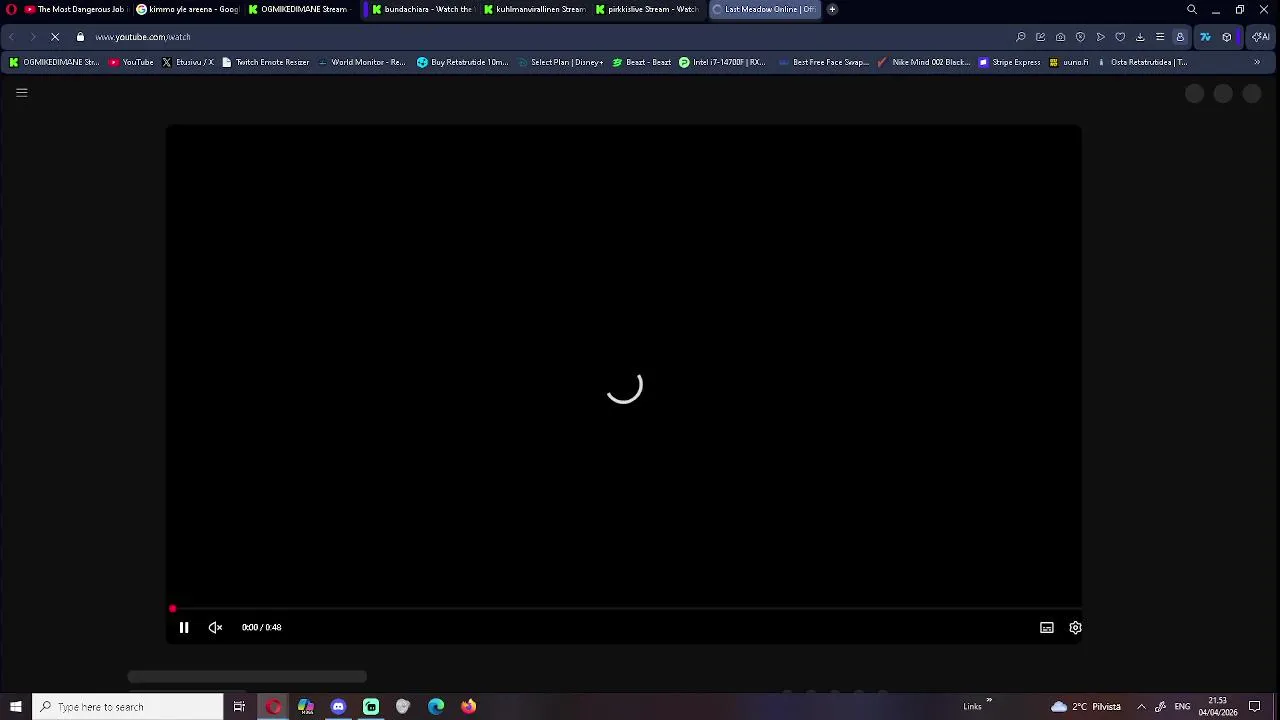
Task: Search tabs with the title bar magnifier
Action: (x=1192, y=9)
